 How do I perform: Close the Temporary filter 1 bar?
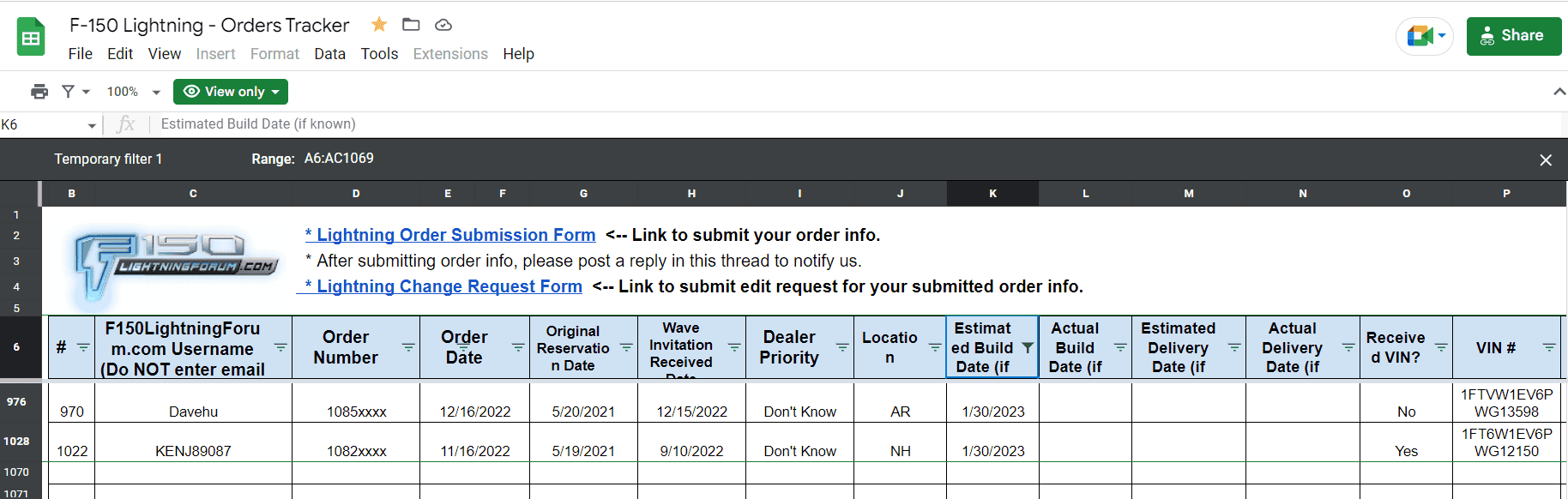[1546, 160]
